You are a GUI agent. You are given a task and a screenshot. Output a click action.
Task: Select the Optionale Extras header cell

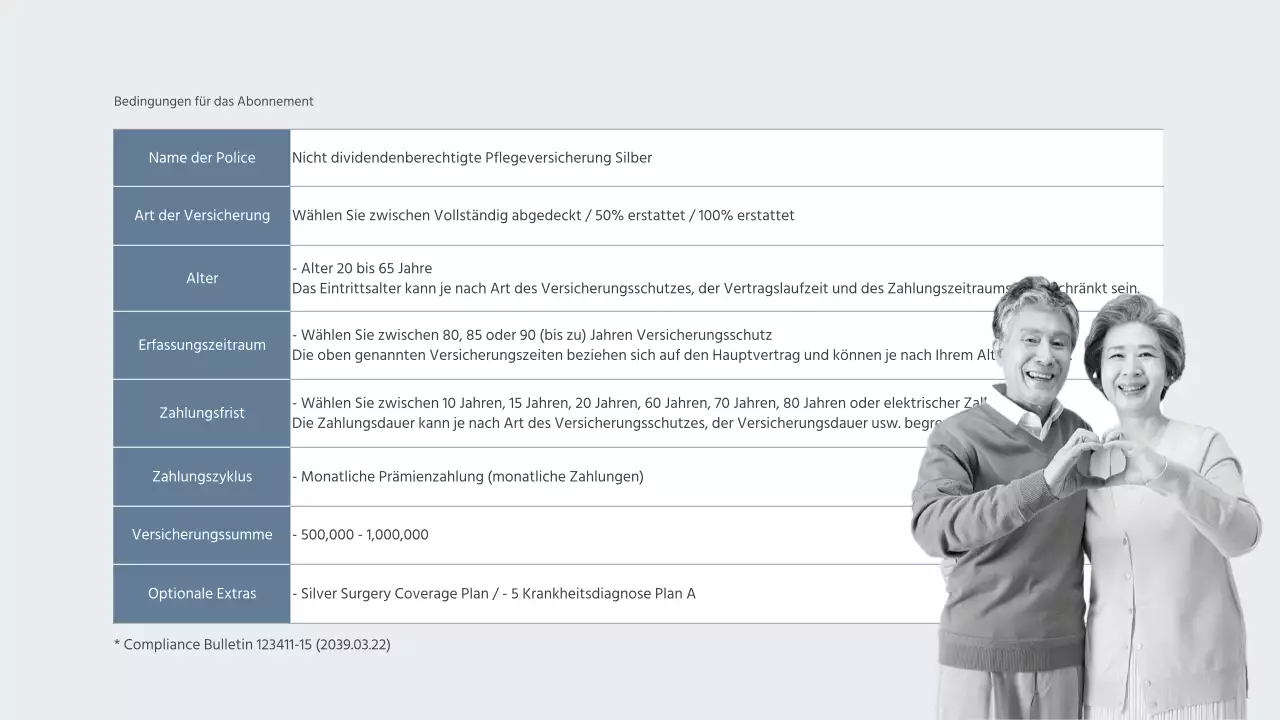pyautogui.click(x=201, y=593)
